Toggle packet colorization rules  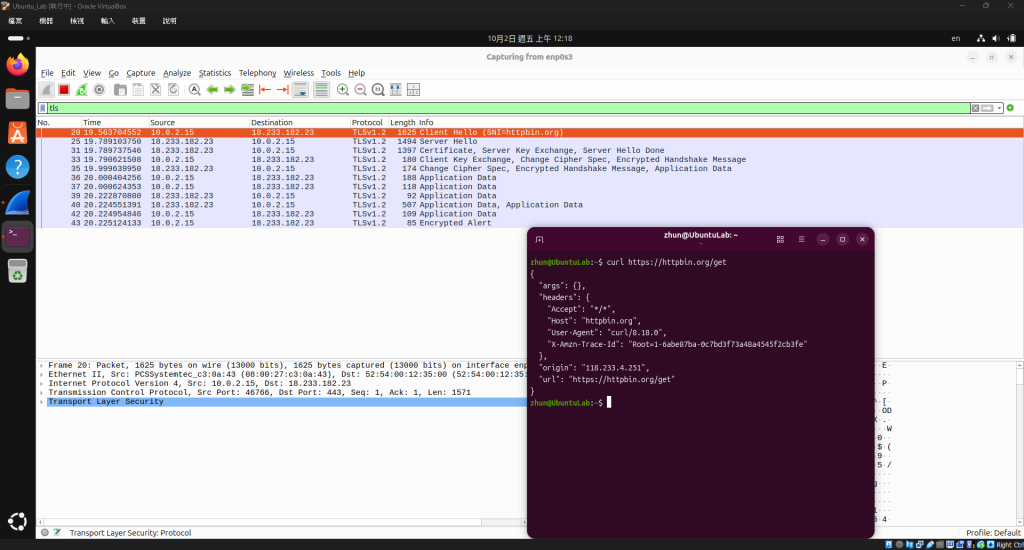[321, 89]
